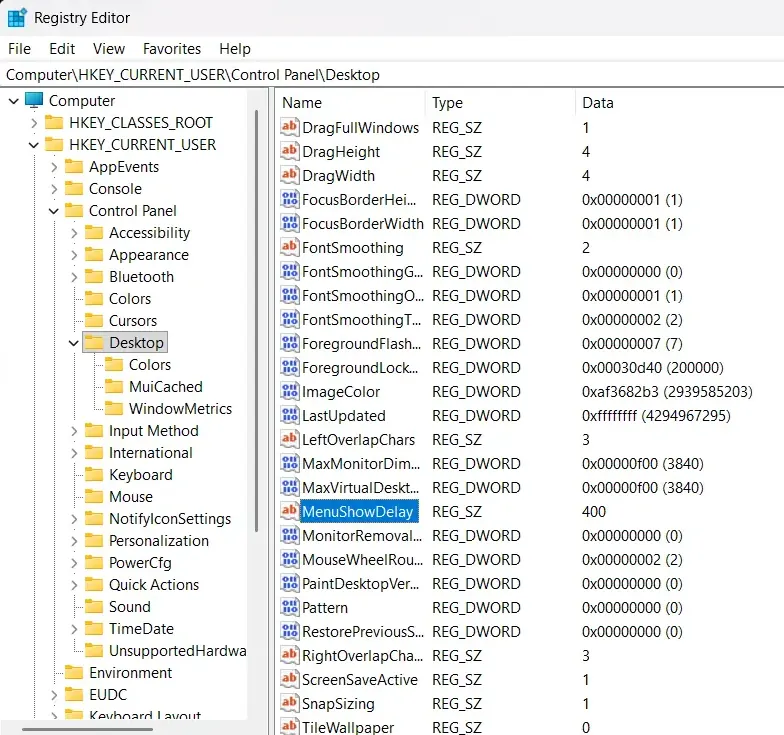Open the View menu
Viewport: 784px width, 735px height.
pos(108,49)
